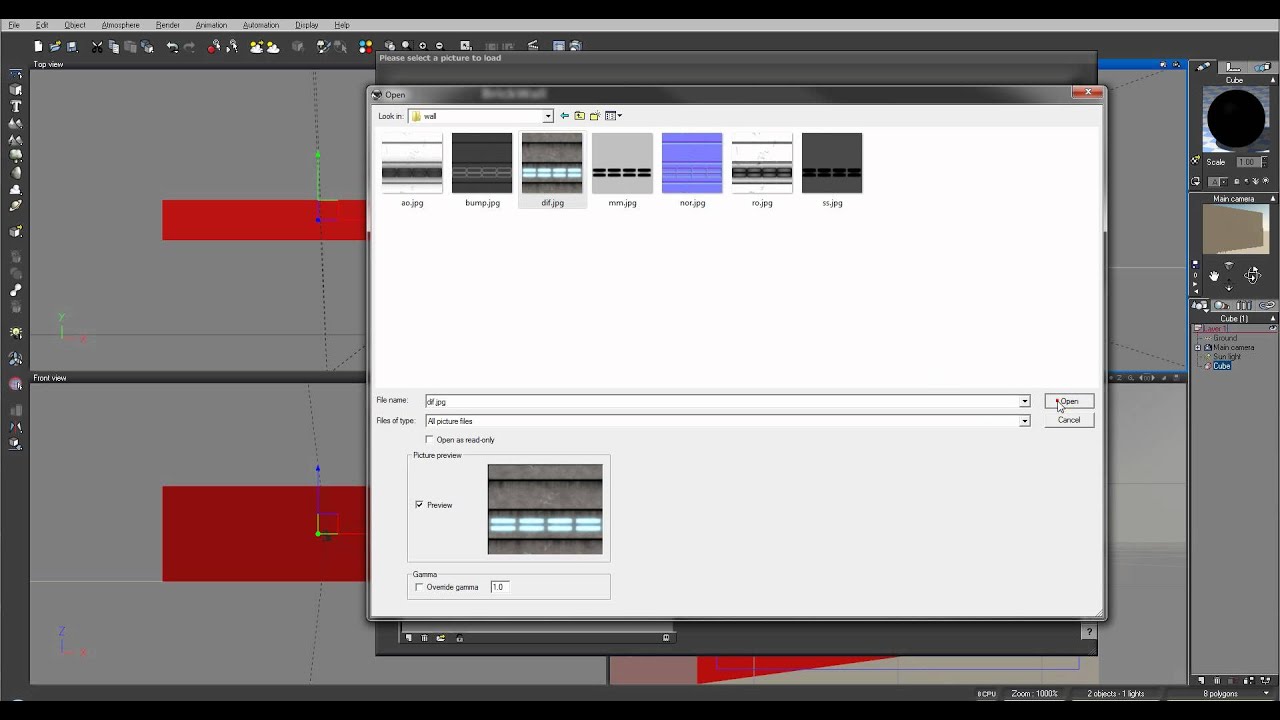Enable the Override gamma checkbox

point(419,587)
